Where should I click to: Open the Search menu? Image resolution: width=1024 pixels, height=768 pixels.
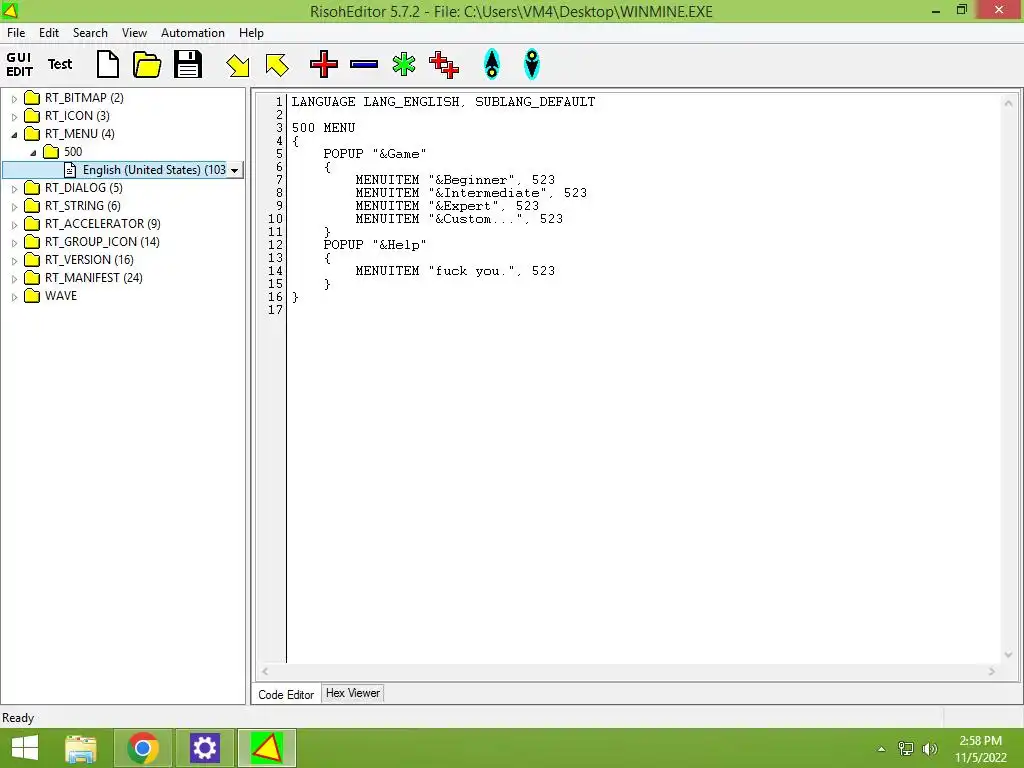(90, 33)
